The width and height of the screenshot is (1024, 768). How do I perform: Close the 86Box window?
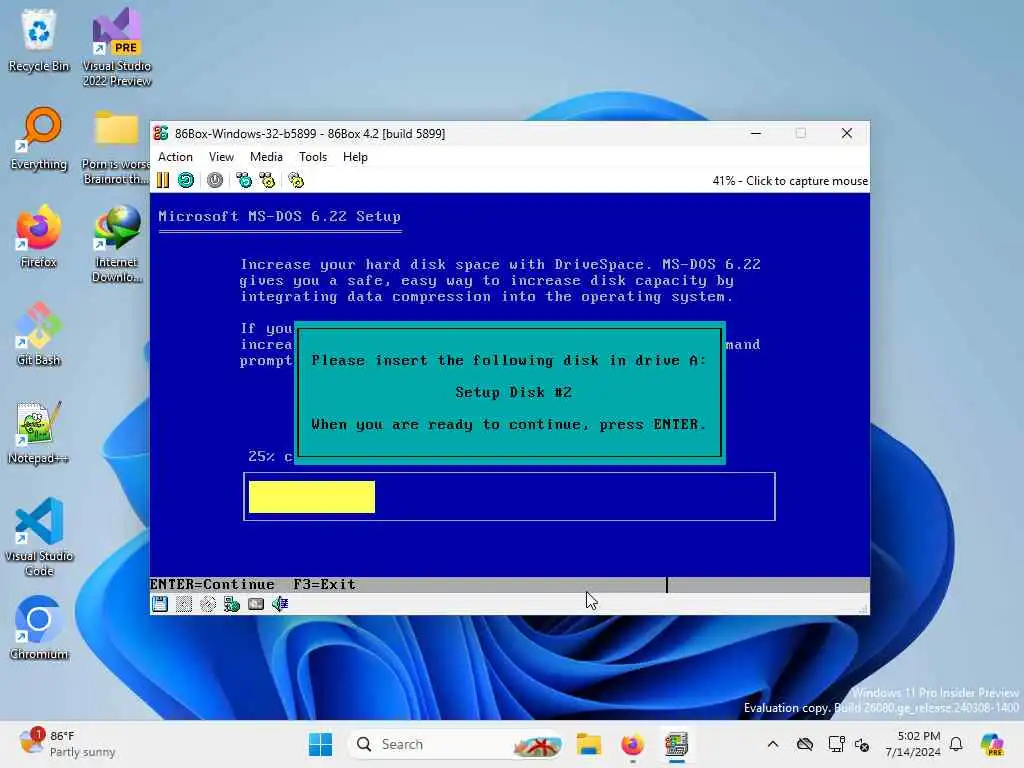pyautogui.click(x=847, y=133)
